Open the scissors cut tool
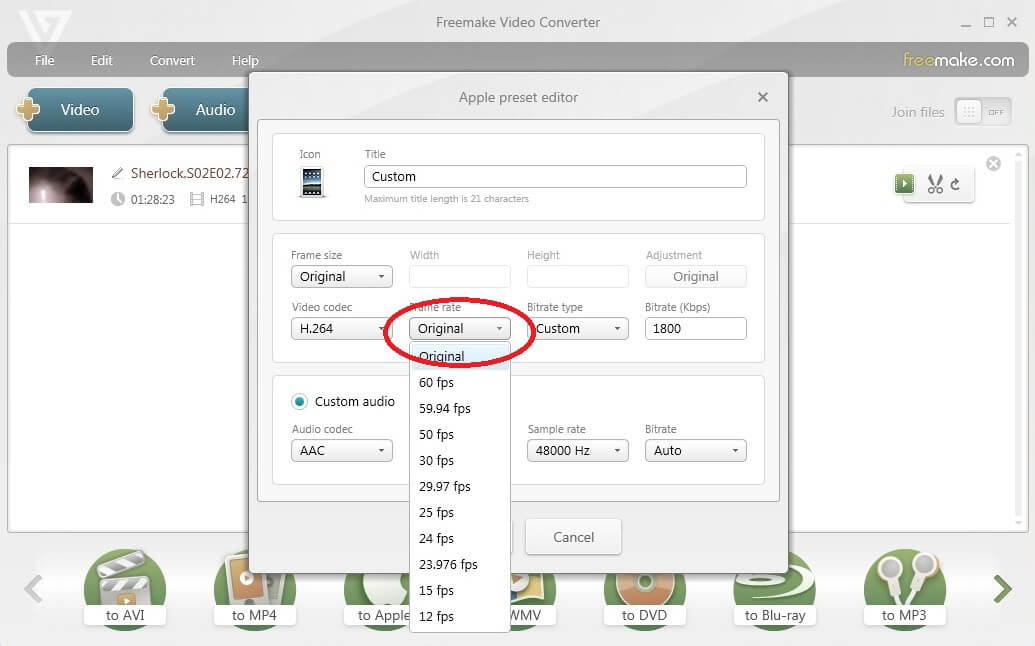This screenshot has height=646, width=1035. coord(935,183)
